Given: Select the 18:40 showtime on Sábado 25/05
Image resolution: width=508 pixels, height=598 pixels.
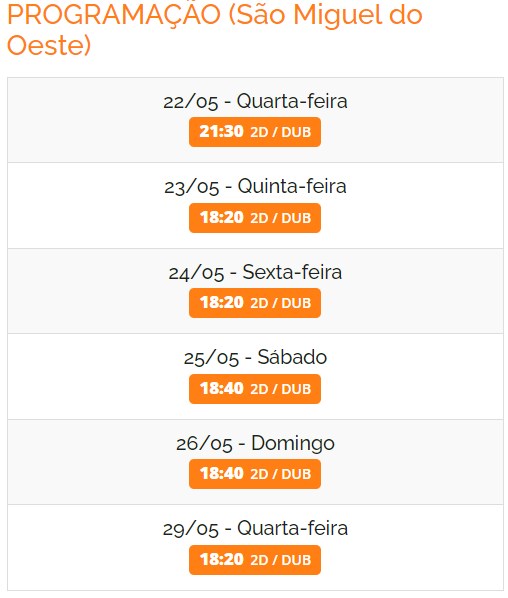Looking at the screenshot, I should (x=255, y=389).
